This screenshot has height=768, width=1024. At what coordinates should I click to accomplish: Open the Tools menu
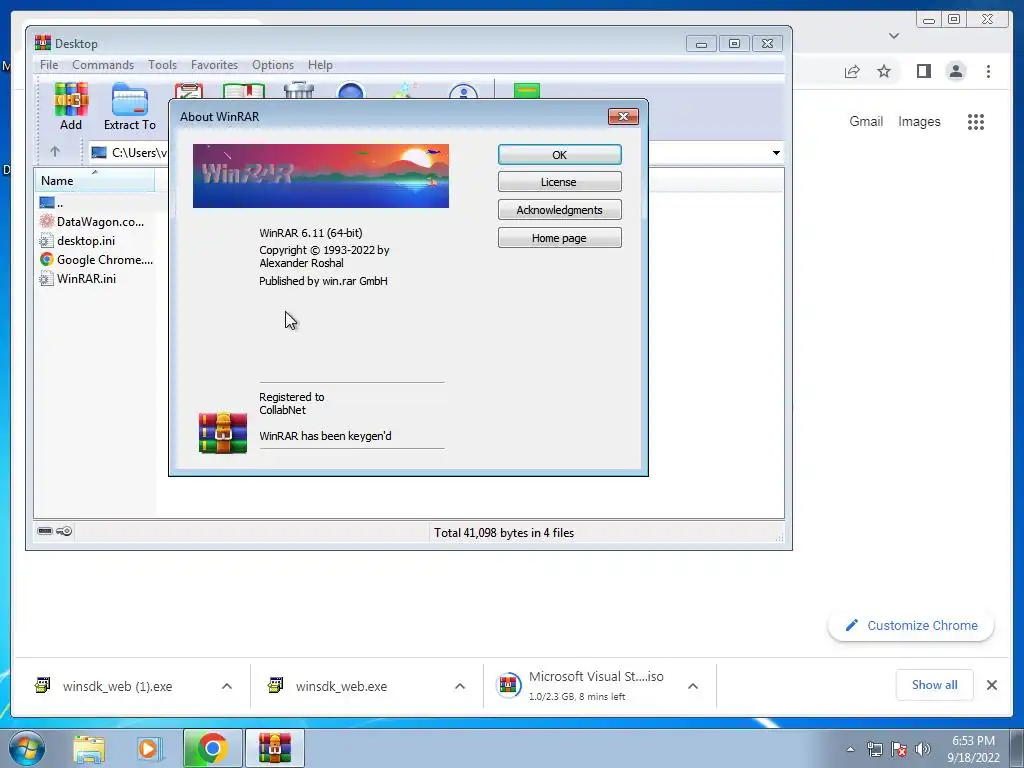click(162, 65)
